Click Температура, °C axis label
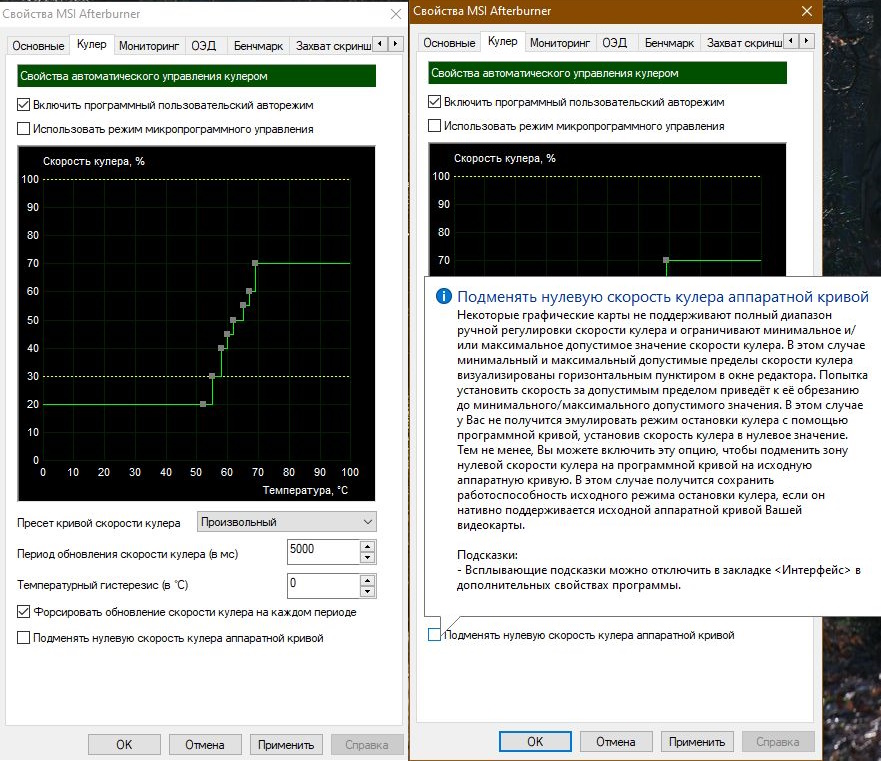The height and width of the screenshot is (761, 881). (x=306, y=490)
